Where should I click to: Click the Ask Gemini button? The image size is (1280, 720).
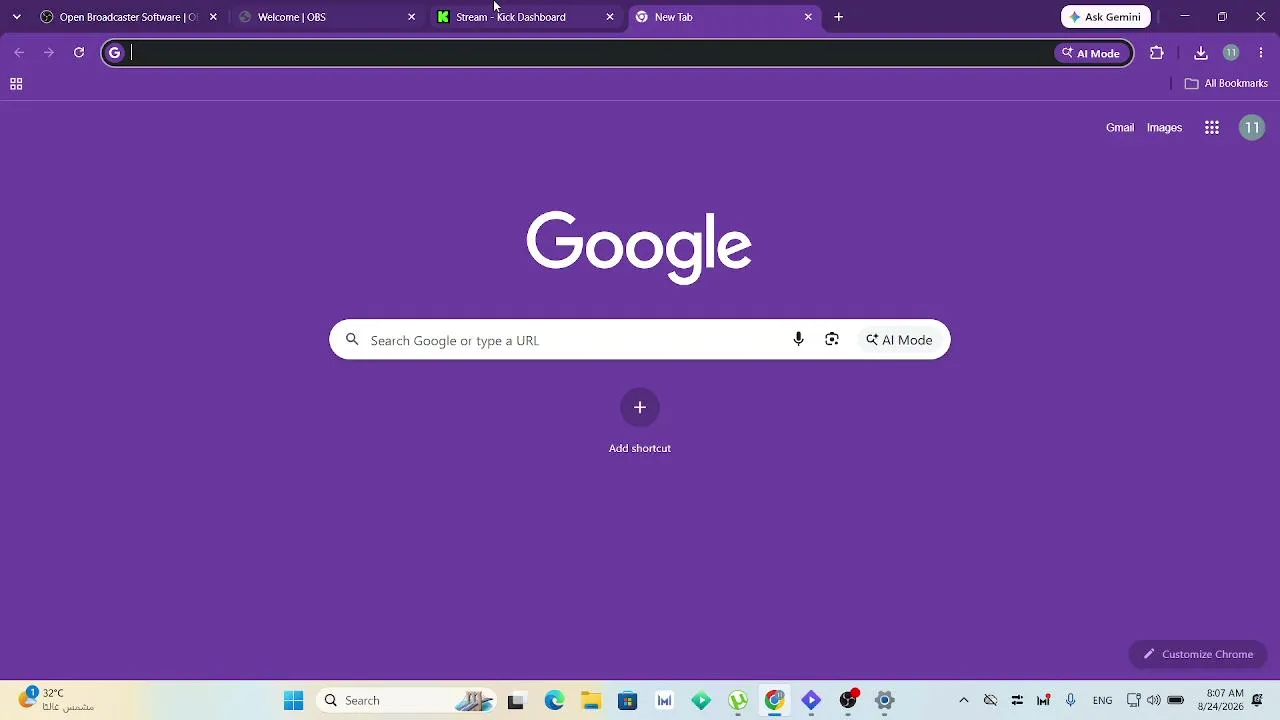(x=1105, y=17)
